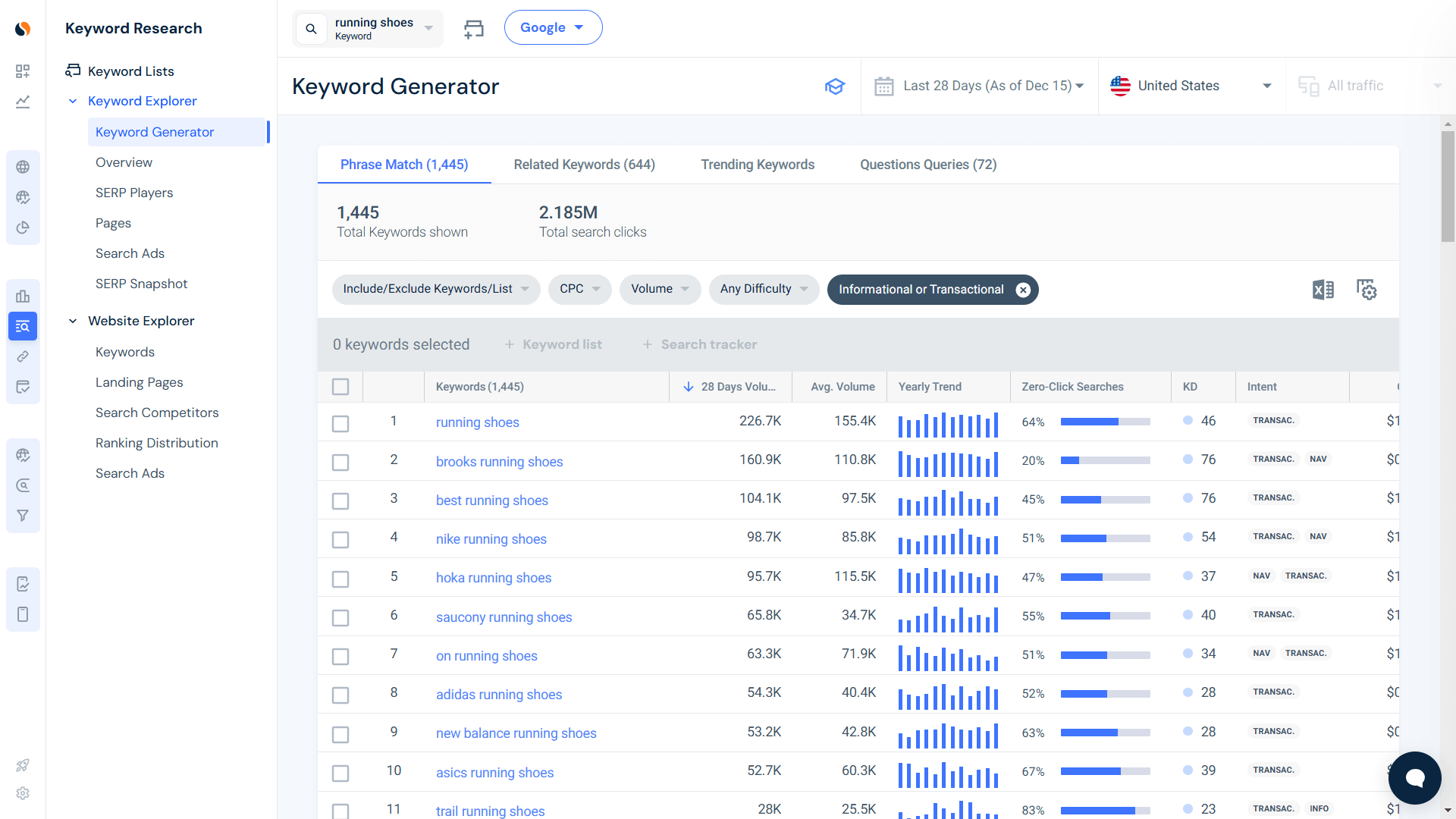Viewport: 1456px width, 819px height.
Task: Select the checkbox for nike running shoes
Action: click(340, 539)
